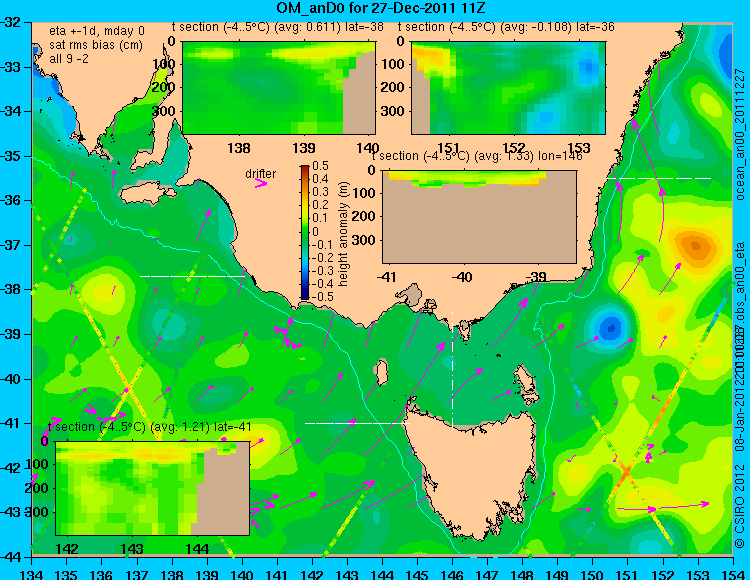The width and height of the screenshot is (750, 580).
Task: Click the 150 longitude axis label
Action: pyautogui.click(x=592, y=574)
